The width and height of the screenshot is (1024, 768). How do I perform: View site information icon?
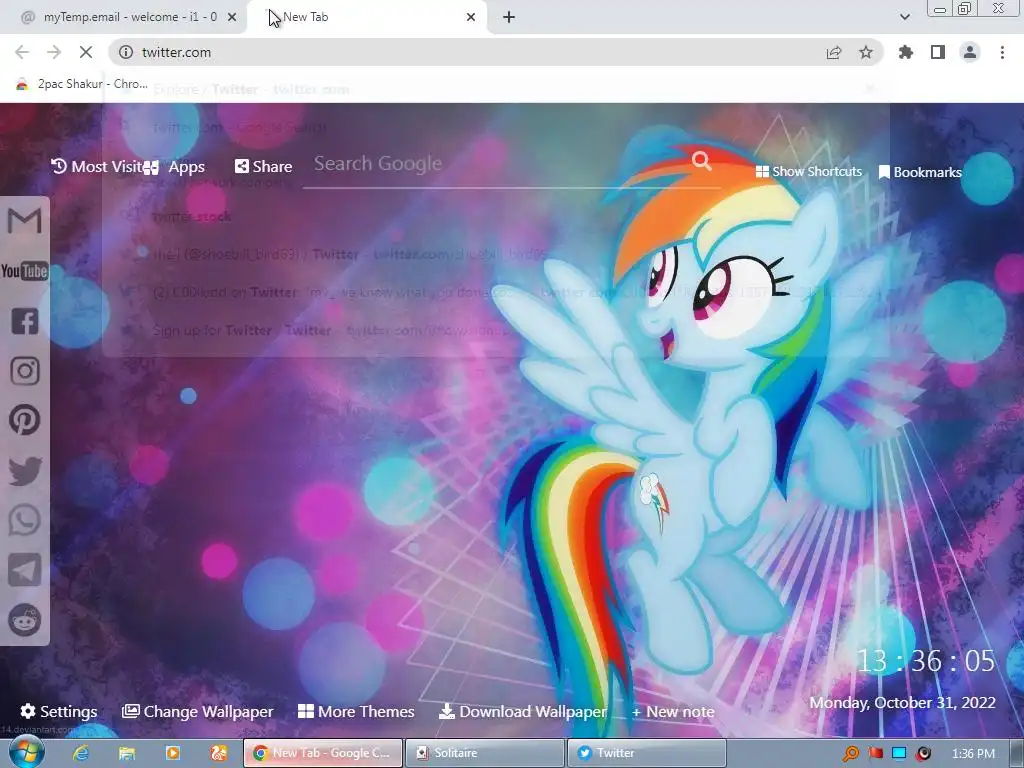(126, 52)
